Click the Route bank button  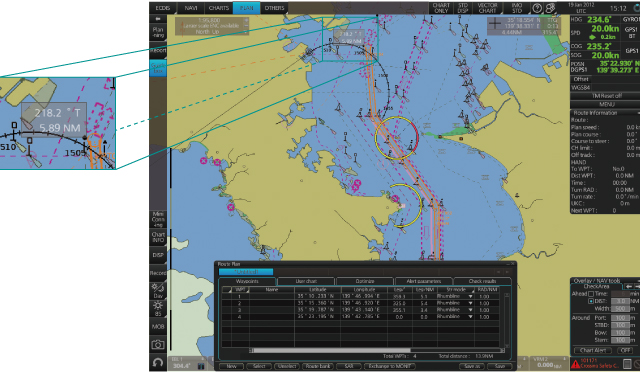pyautogui.click(x=318, y=366)
